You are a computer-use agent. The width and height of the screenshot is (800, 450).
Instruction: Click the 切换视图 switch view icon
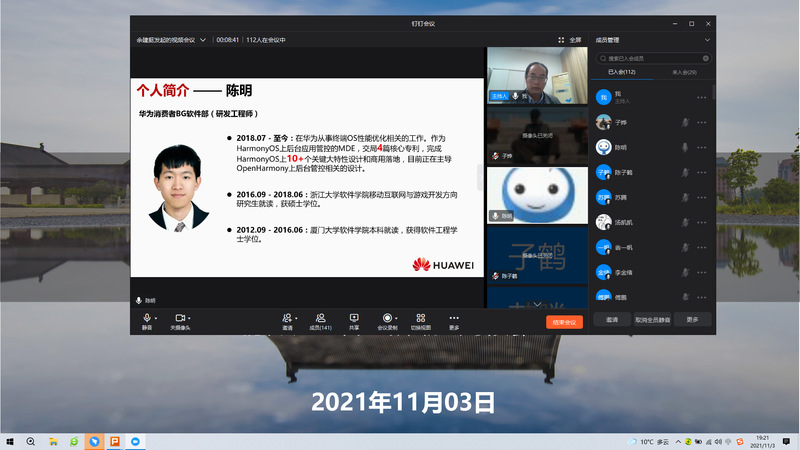tap(421, 317)
